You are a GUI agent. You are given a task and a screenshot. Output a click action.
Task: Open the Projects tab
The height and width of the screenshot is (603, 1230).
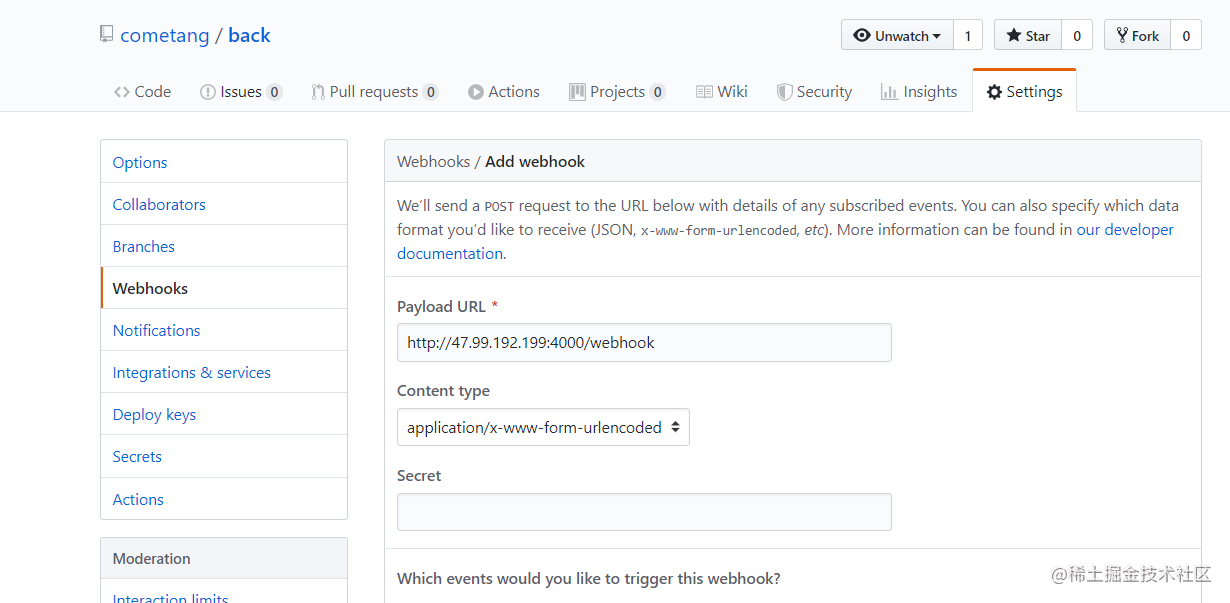(617, 91)
